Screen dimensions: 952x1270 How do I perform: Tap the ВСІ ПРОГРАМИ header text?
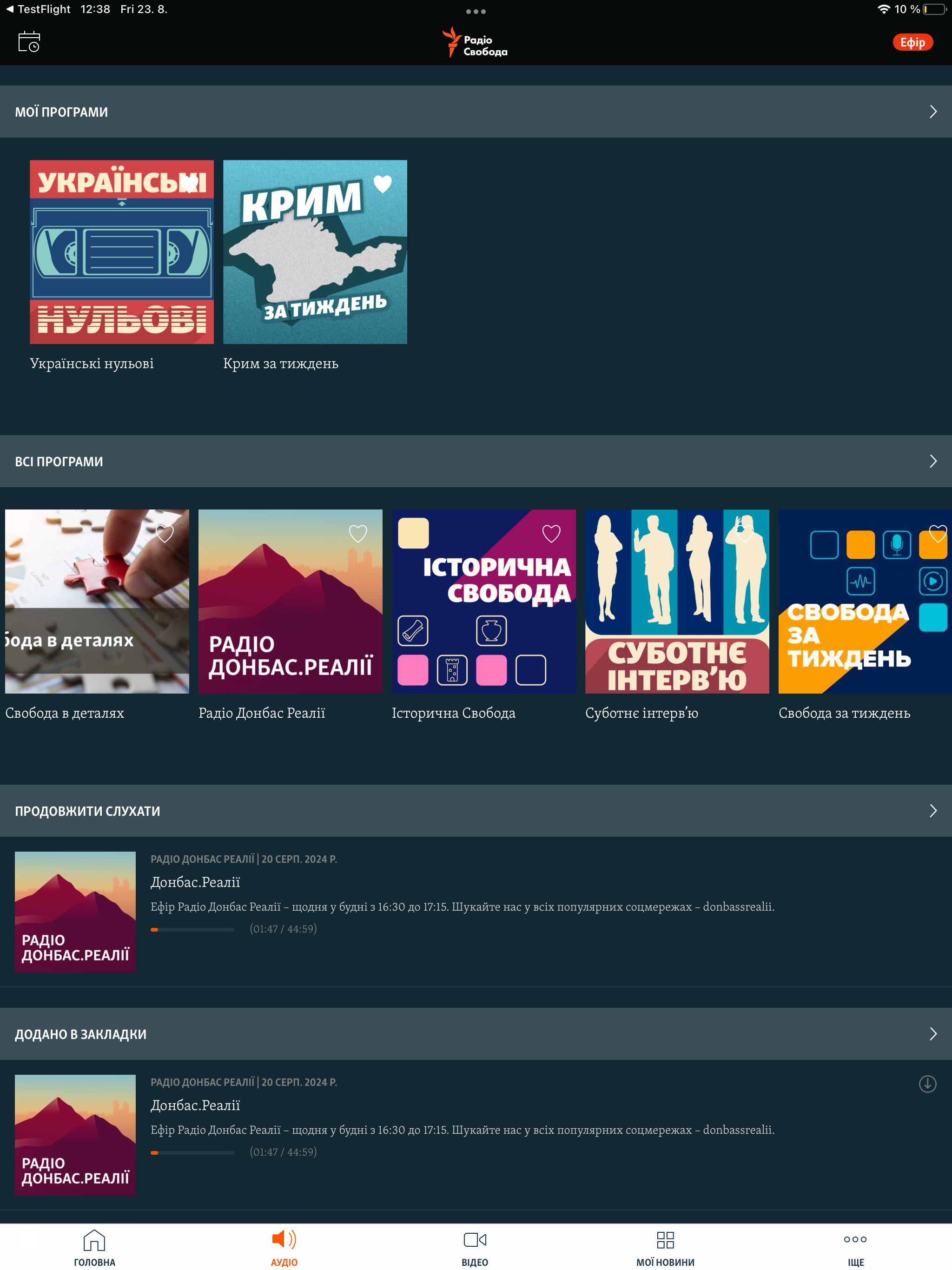[59, 462]
